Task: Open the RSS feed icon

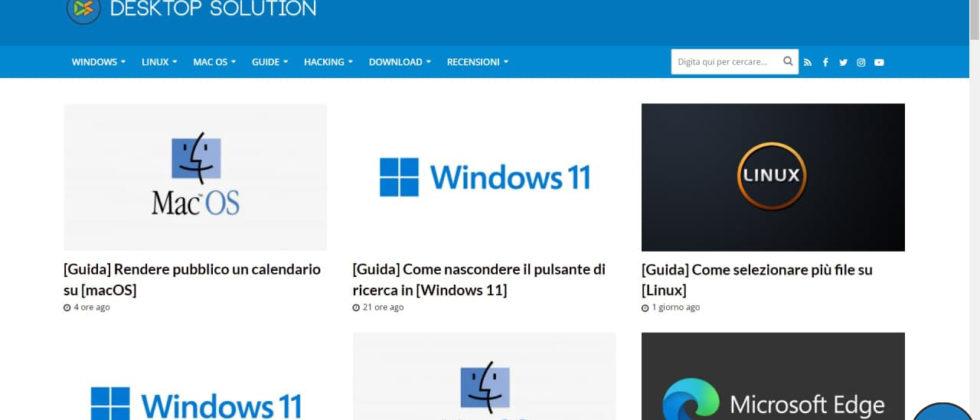Action: (808, 62)
